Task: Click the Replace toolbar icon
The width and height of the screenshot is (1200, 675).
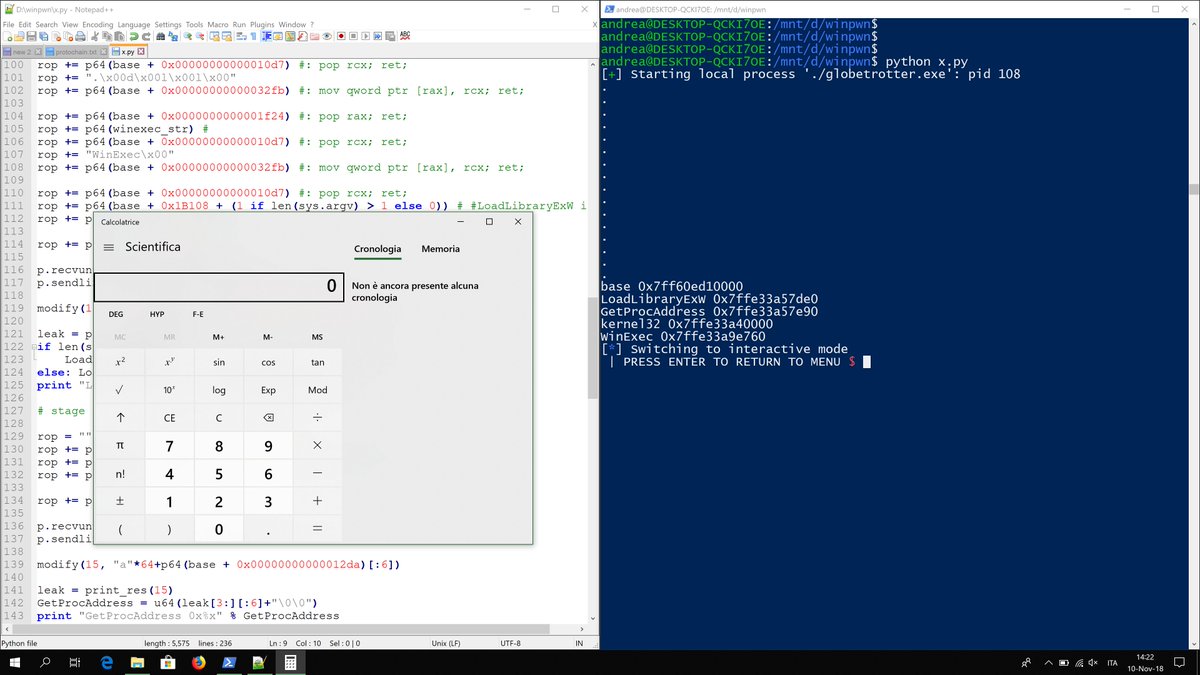Action: pyautogui.click(x=173, y=36)
